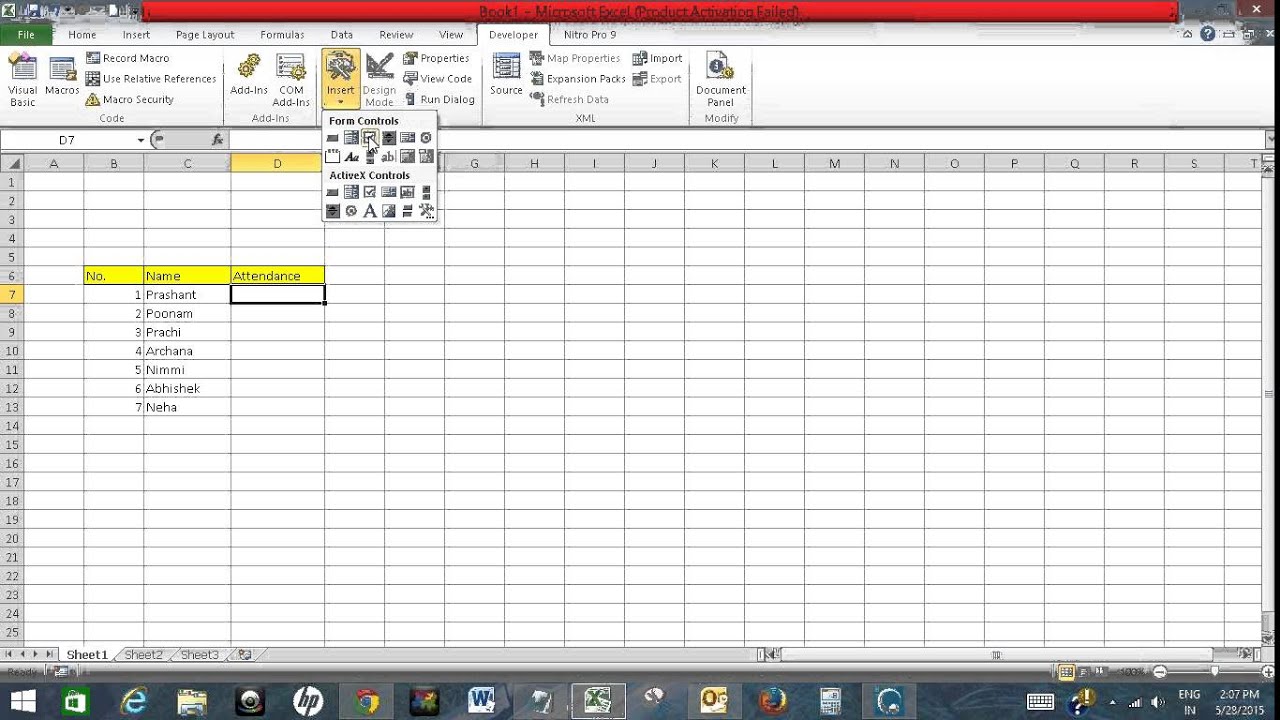1280x720 pixels.
Task: Switch to the Formulas tab
Action: click(282, 35)
